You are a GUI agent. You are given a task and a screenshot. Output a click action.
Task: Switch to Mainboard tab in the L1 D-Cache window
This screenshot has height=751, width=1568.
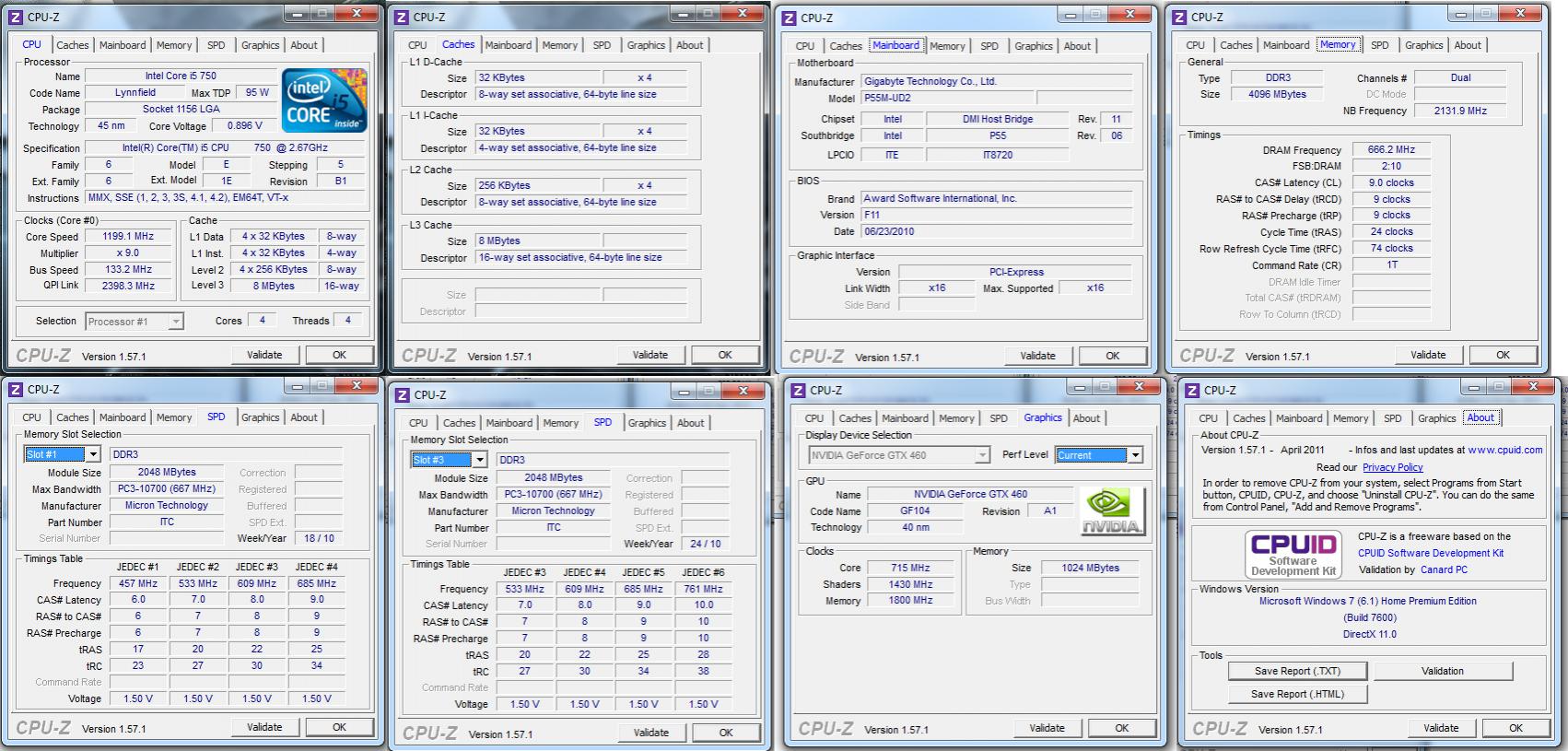[x=508, y=45]
